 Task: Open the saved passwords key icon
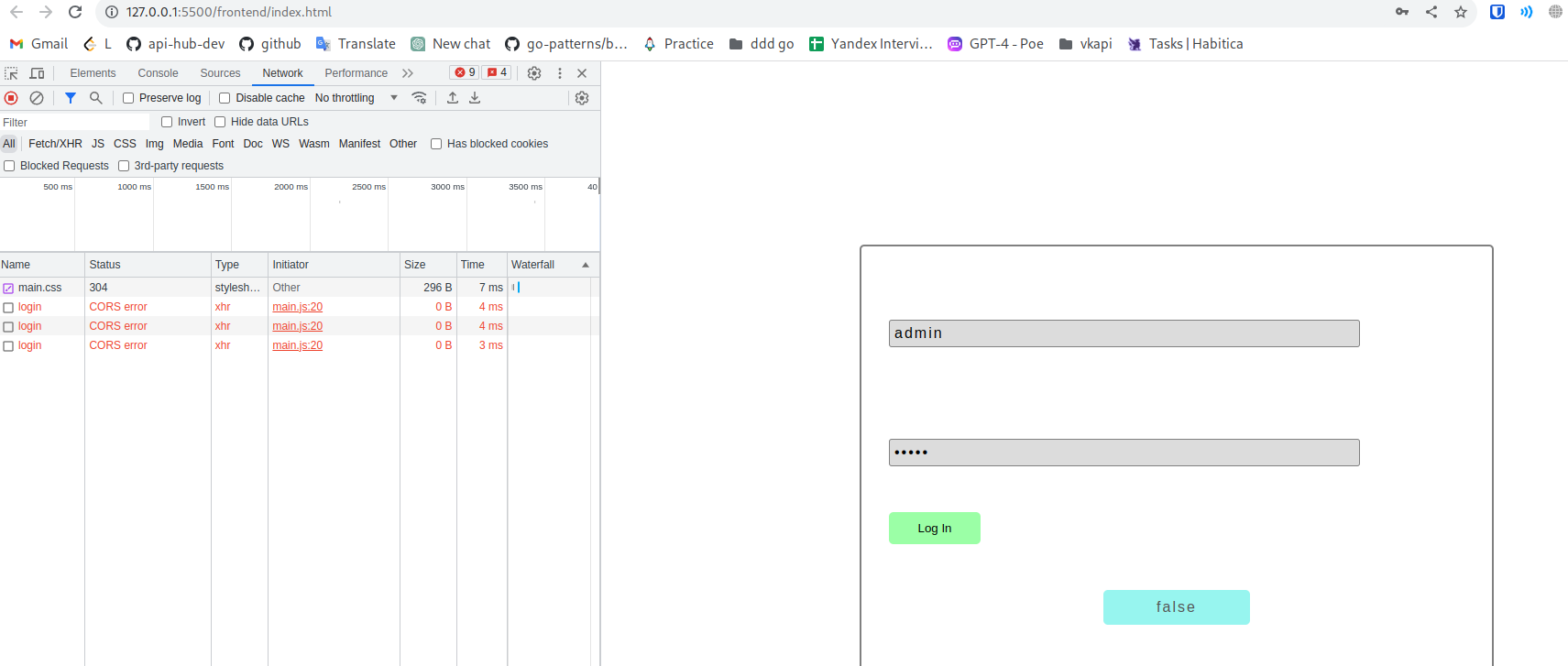[1402, 12]
